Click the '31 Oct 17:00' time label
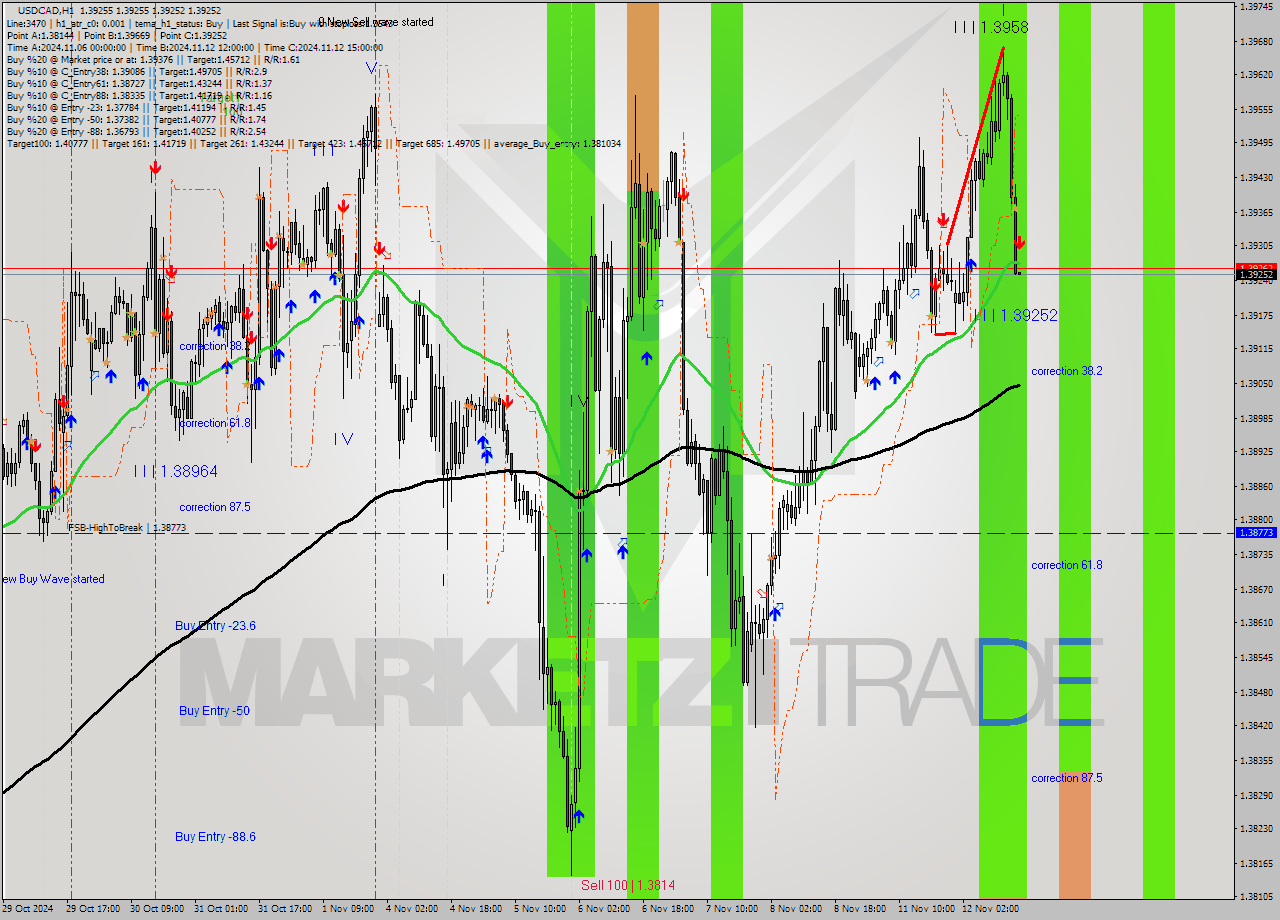This screenshot has height=920, width=1280. (x=284, y=909)
